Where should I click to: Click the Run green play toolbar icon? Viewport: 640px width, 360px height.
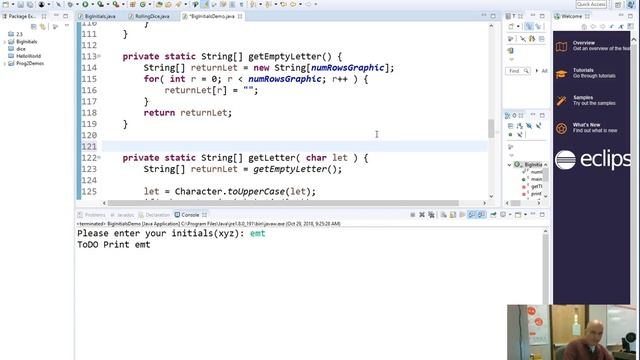[x=85, y=4]
